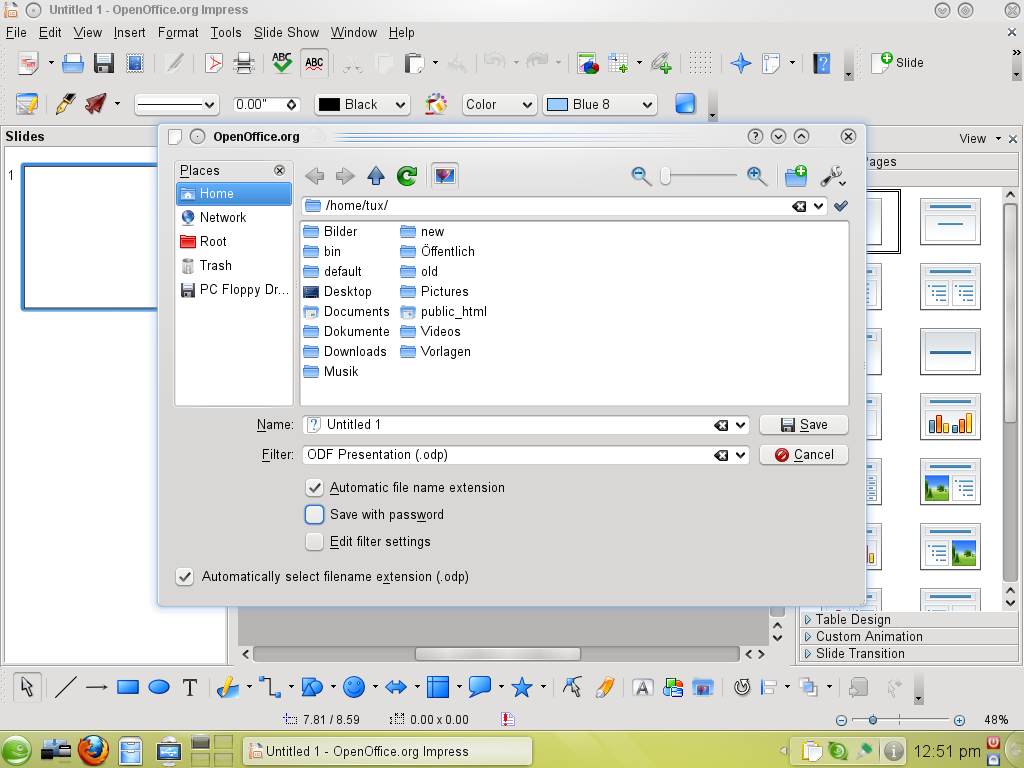Viewport: 1024px width, 768px height.
Task: Select the Rectangle drawing tool
Action: coord(128,687)
